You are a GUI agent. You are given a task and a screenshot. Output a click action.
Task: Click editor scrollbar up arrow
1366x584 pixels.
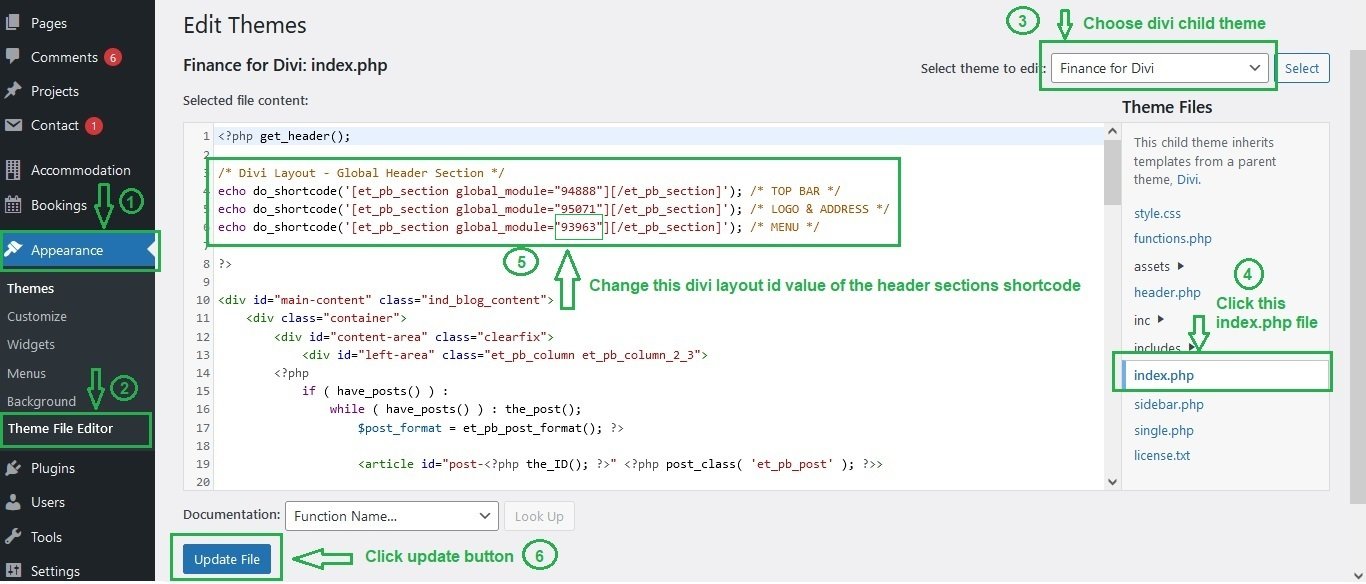pos(1112,131)
